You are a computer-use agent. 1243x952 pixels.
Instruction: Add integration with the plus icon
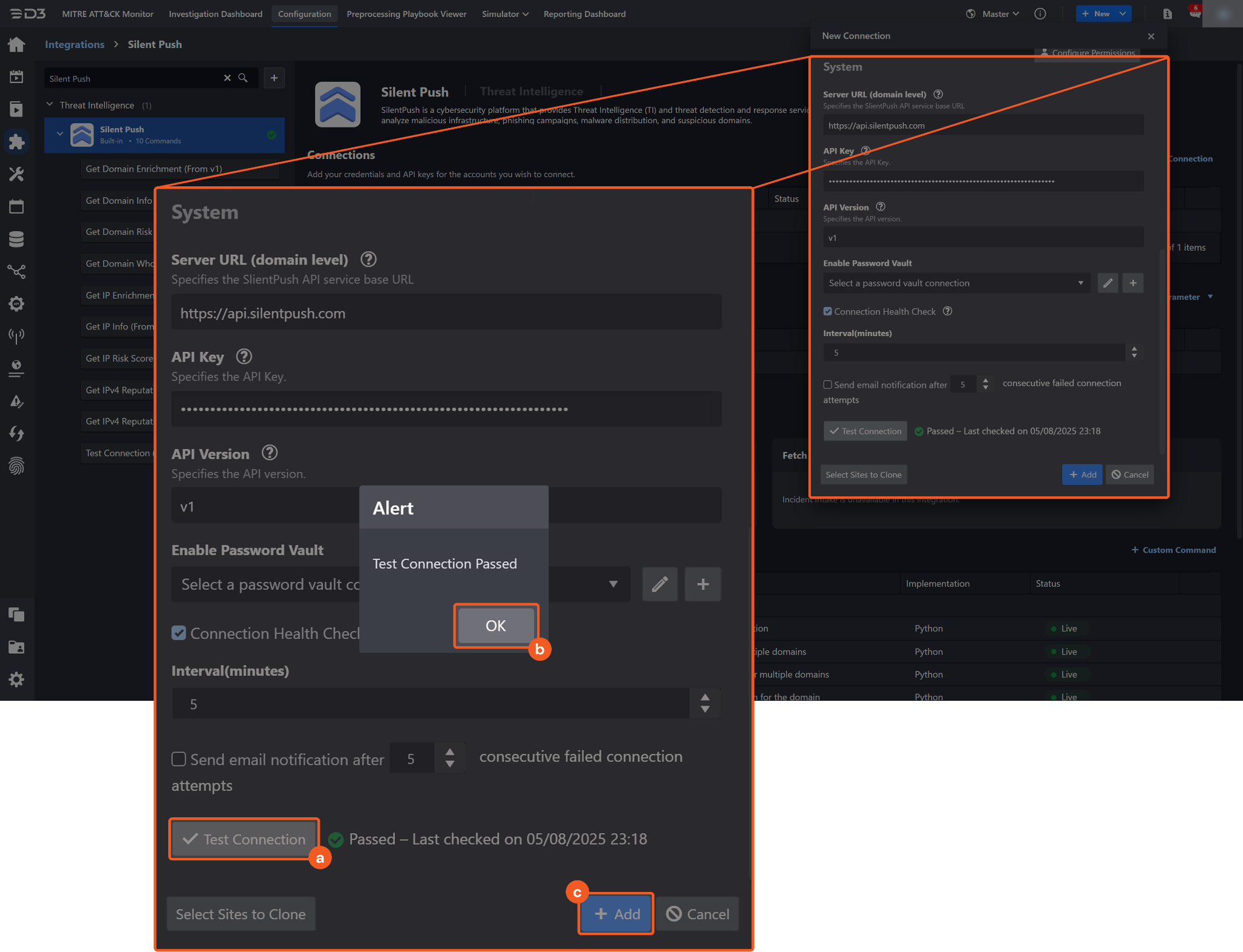click(x=274, y=78)
